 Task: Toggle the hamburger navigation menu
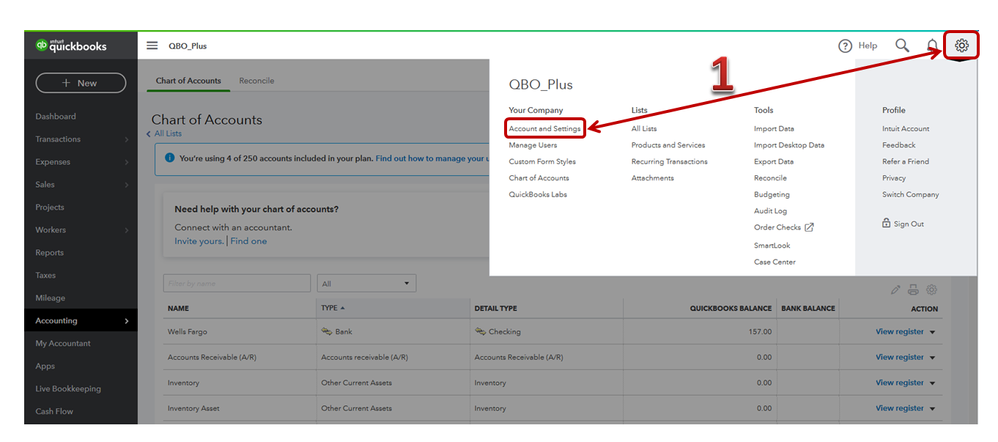pyautogui.click(x=152, y=46)
